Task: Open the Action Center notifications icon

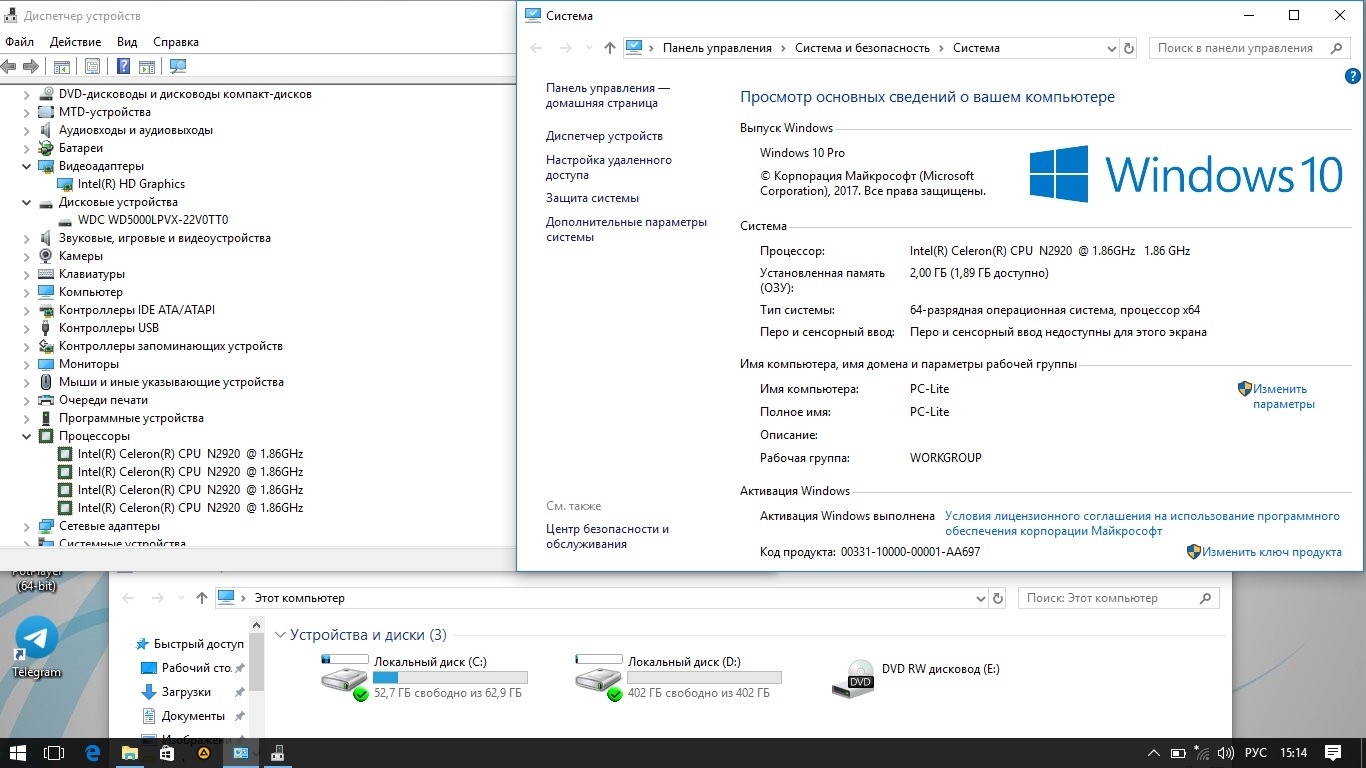Action: 1333,753
